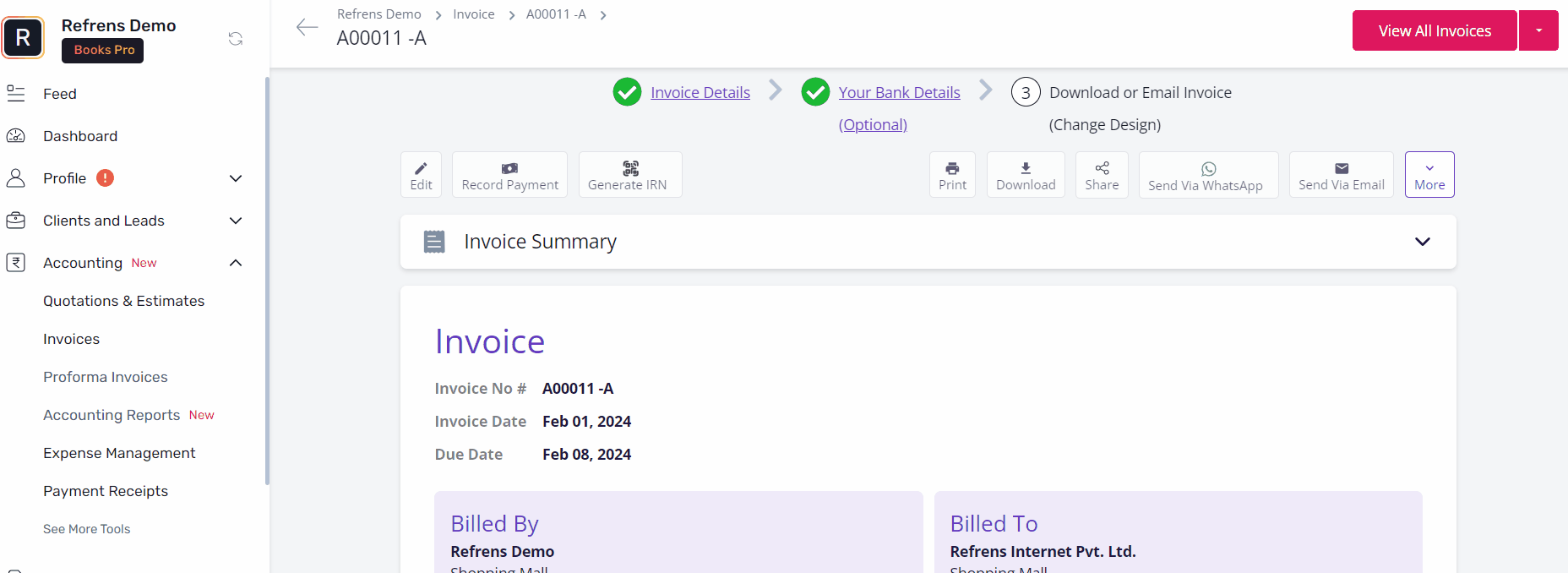
Task: Click the green check beside Your Bank Details
Action: point(815,92)
